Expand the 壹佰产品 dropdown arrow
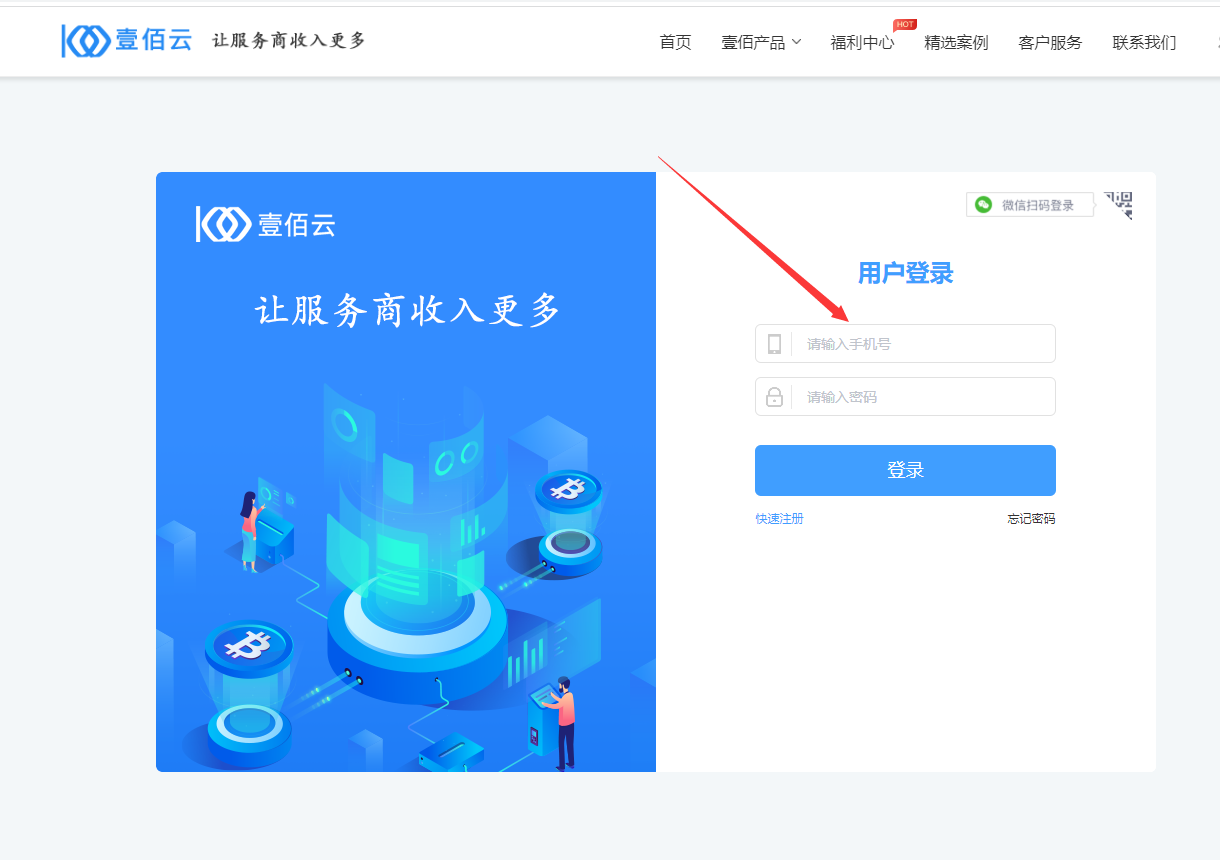Screen dimensions: 1220x860 pos(796,42)
